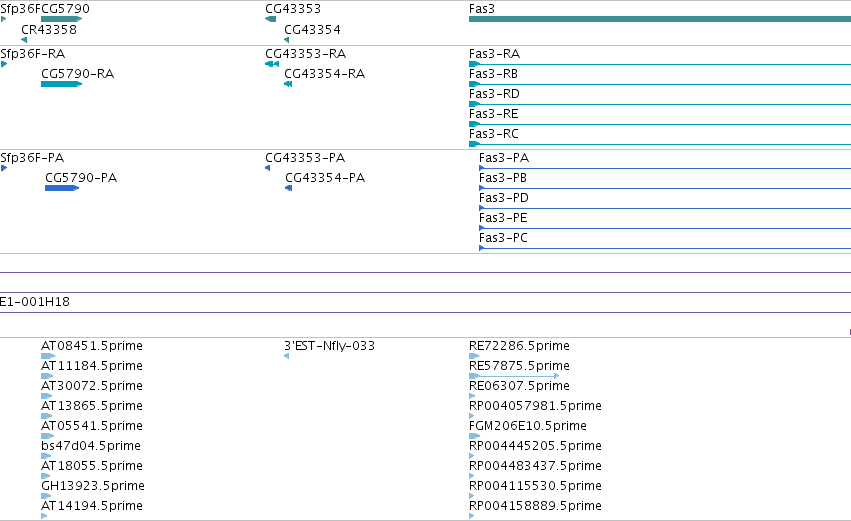Click the CG5790-RA transcript label
The width and height of the screenshot is (851, 521).
click(78, 74)
